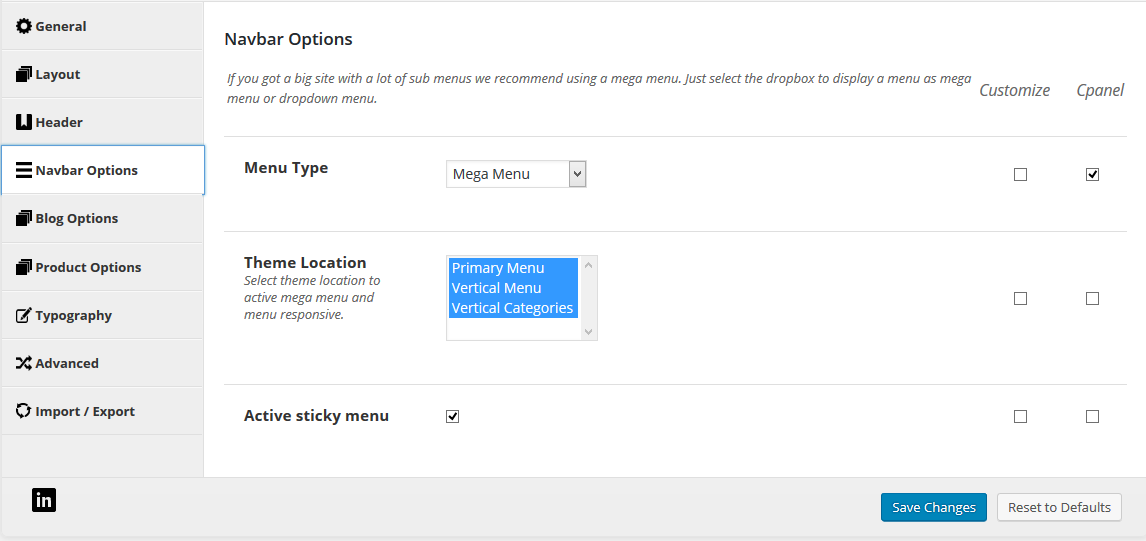
Task: Choose Primary Menu in the location listbox
Action: (512, 268)
